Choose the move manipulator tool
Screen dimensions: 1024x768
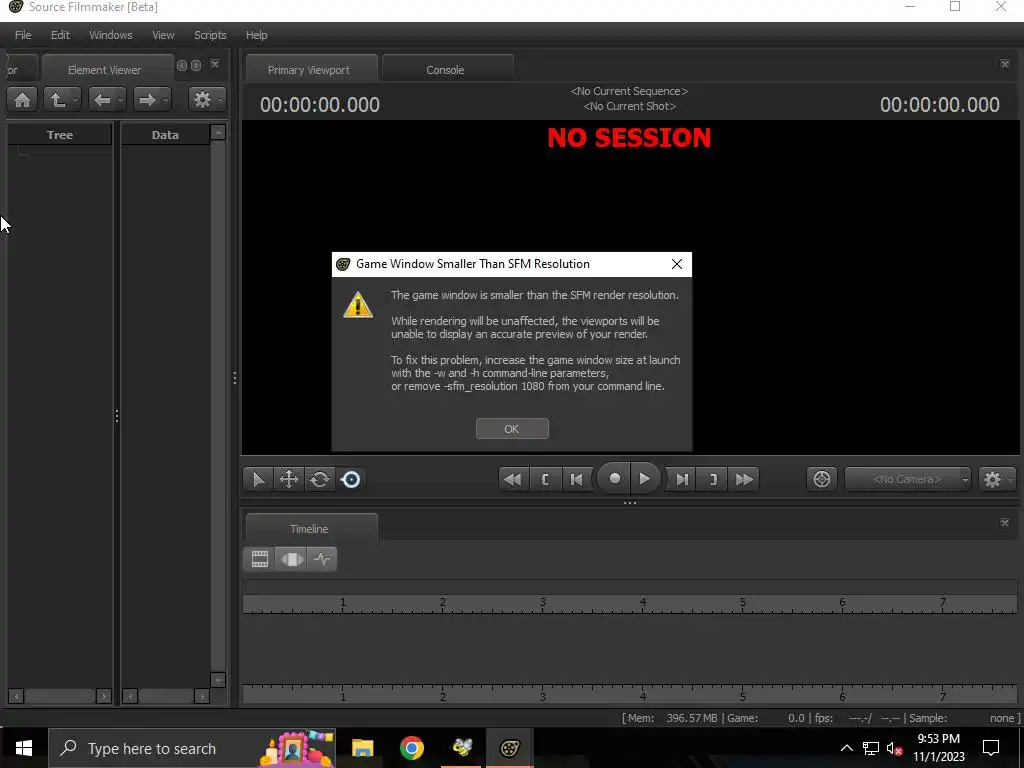(x=289, y=480)
